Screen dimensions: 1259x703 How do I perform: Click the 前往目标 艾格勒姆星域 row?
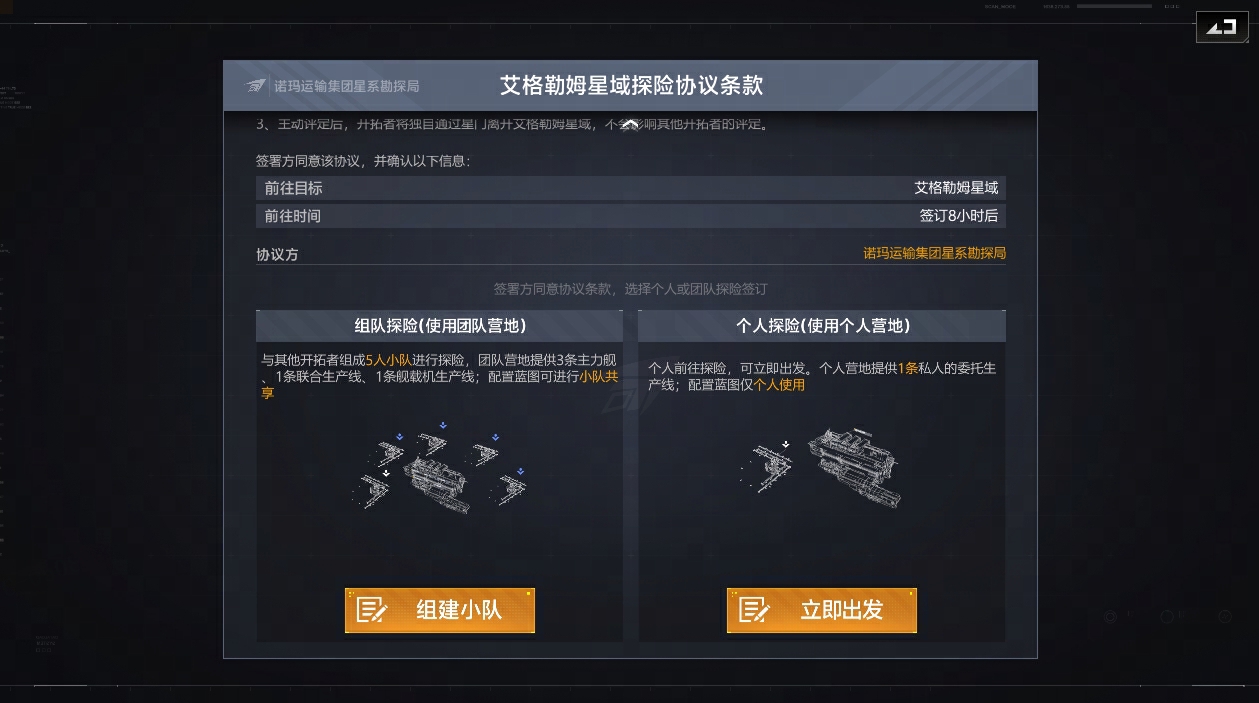tap(631, 188)
